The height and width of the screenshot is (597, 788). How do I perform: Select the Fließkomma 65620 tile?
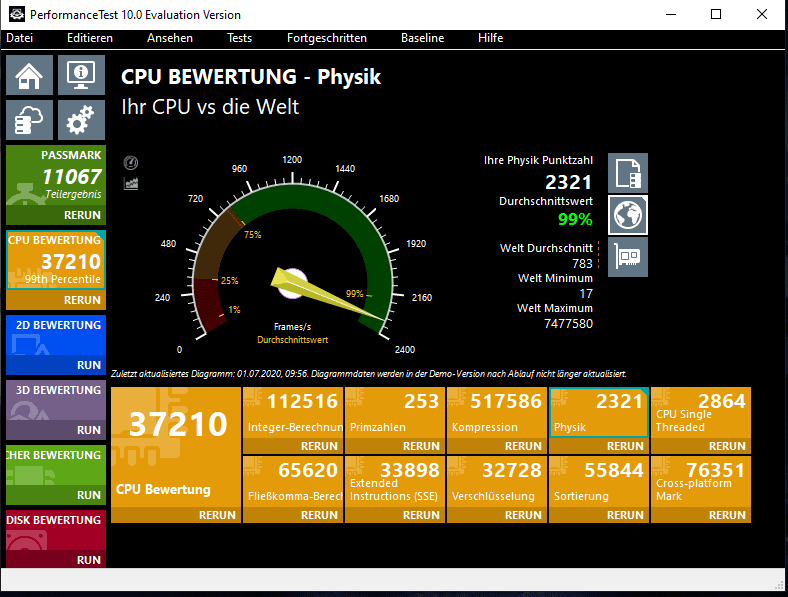point(293,481)
